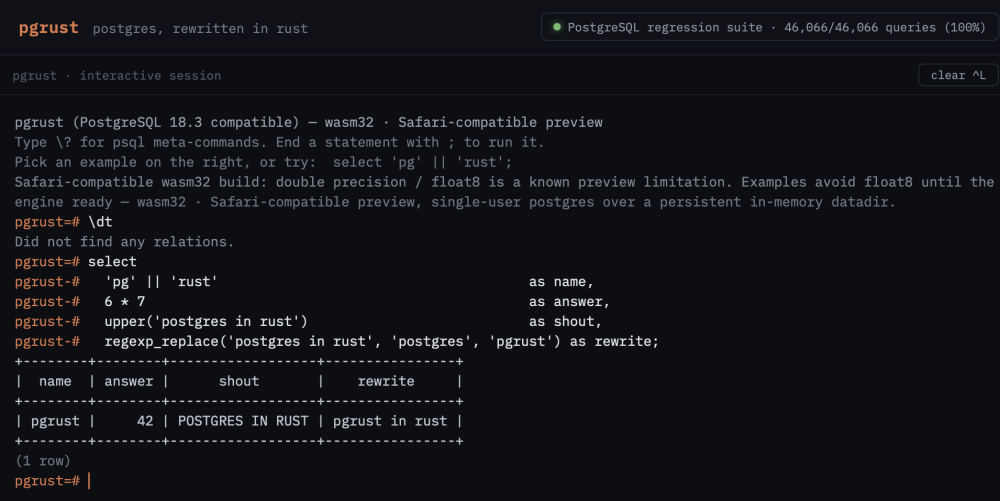Image resolution: width=1000 pixels, height=501 pixels.
Task: Click the pgrust logo title
Action: pyautogui.click(x=48, y=28)
